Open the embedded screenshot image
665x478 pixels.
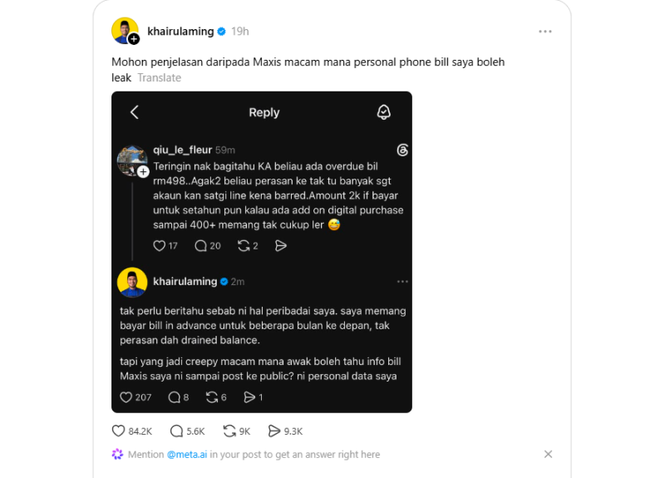coord(262,252)
